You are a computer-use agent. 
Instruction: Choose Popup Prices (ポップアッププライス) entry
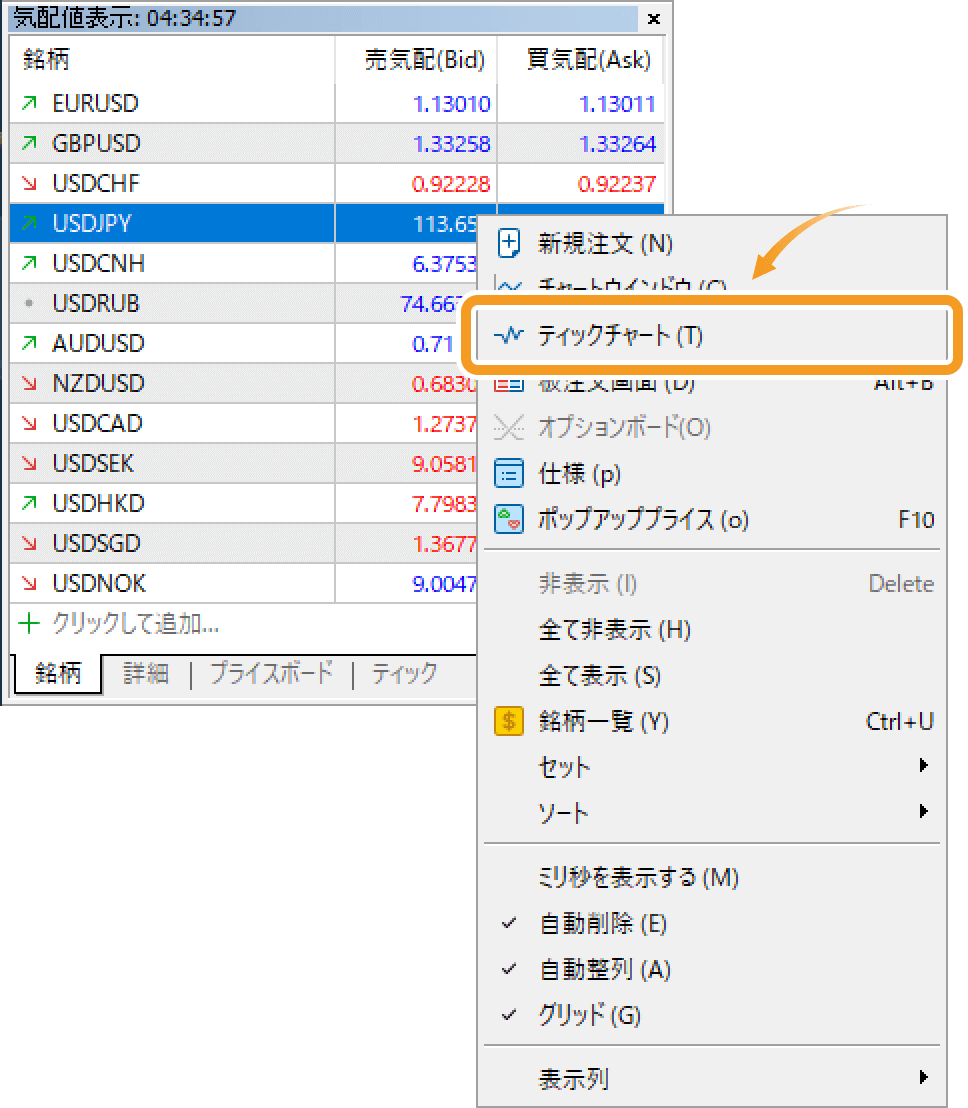pyautogui.click(x=712, y=519)
